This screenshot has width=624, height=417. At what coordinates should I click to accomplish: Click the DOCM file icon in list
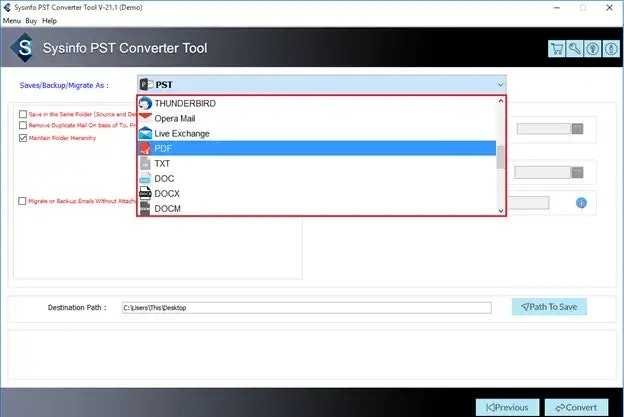point(145,208)
